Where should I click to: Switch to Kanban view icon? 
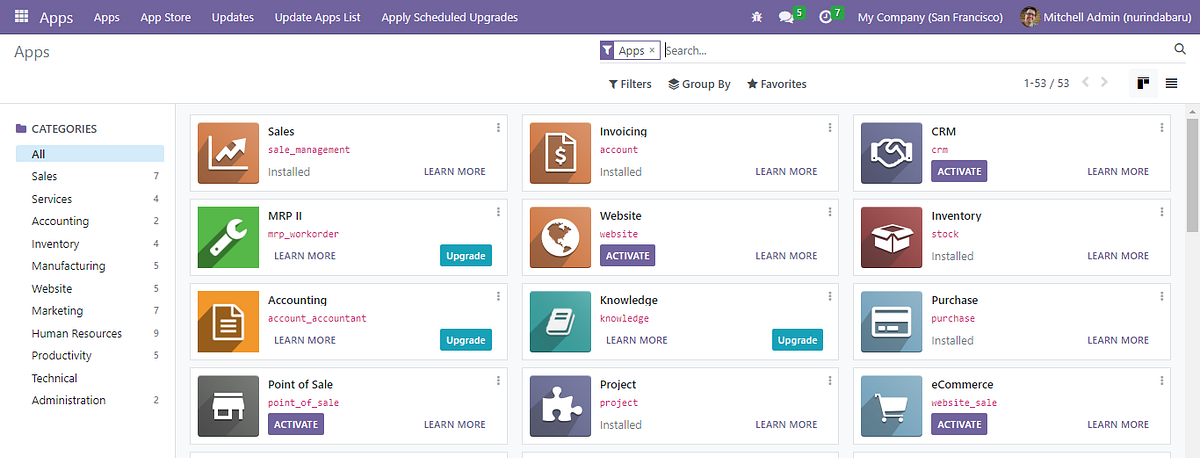[x=1143, y=83]
